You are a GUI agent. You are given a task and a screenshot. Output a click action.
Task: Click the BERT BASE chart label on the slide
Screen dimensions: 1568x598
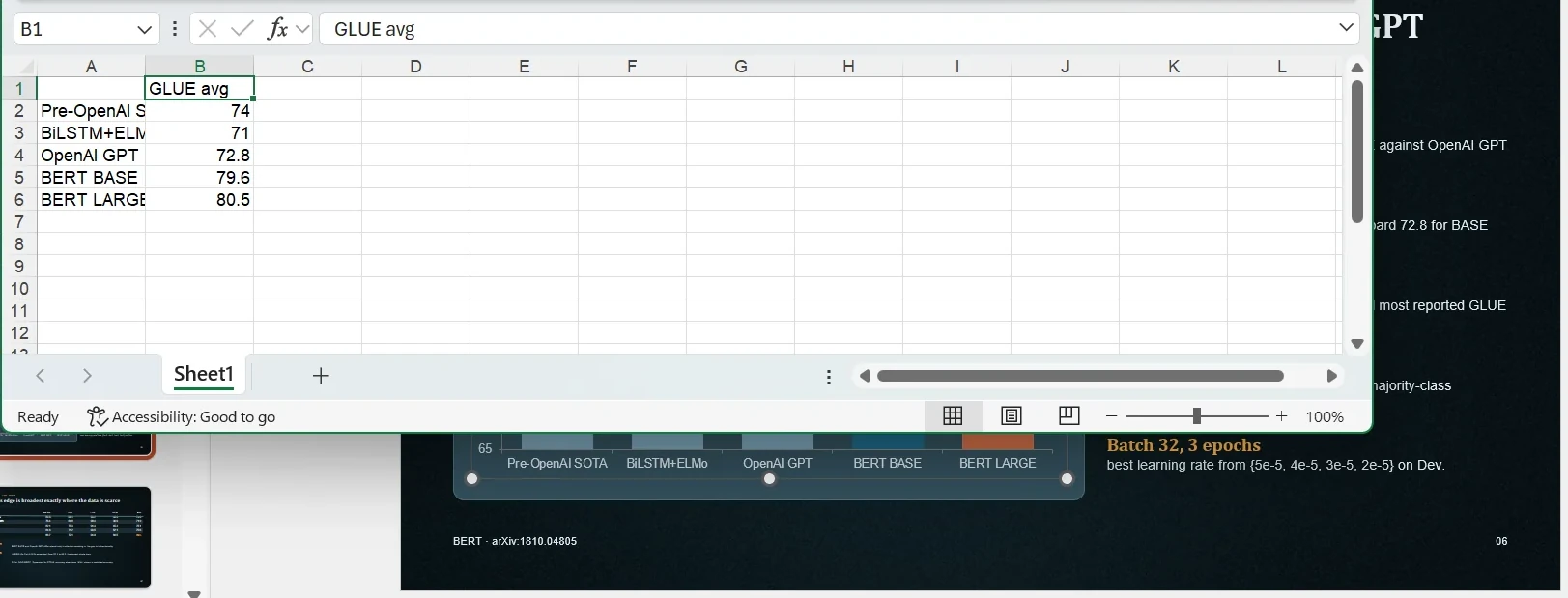click(887, 464)
